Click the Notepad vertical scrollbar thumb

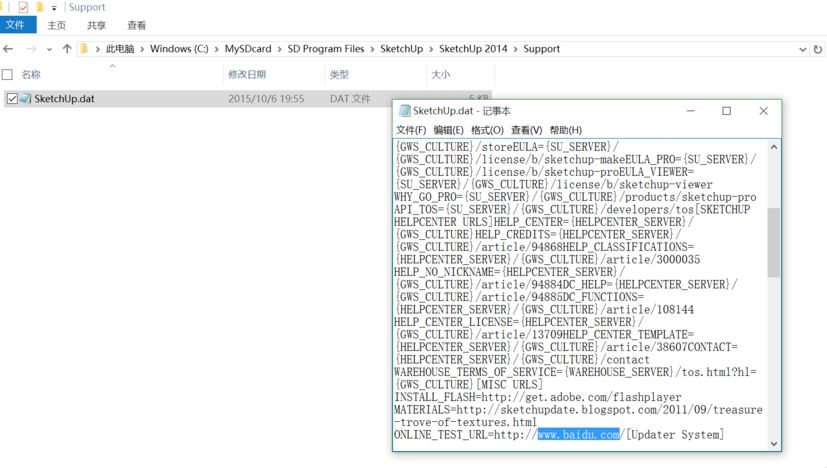pyautogui.click(x=774, y=242)
